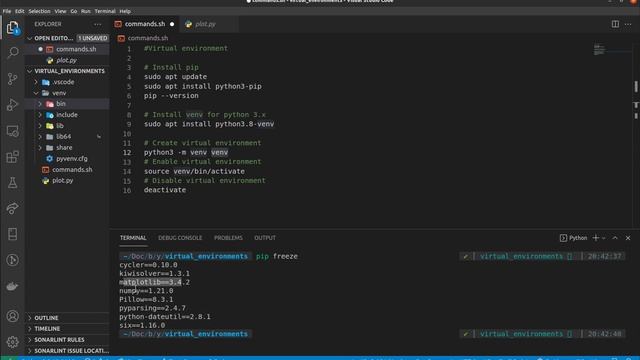
Task: Click the '1 UNSAVED' badge
Action: click(x=93, y=38)
